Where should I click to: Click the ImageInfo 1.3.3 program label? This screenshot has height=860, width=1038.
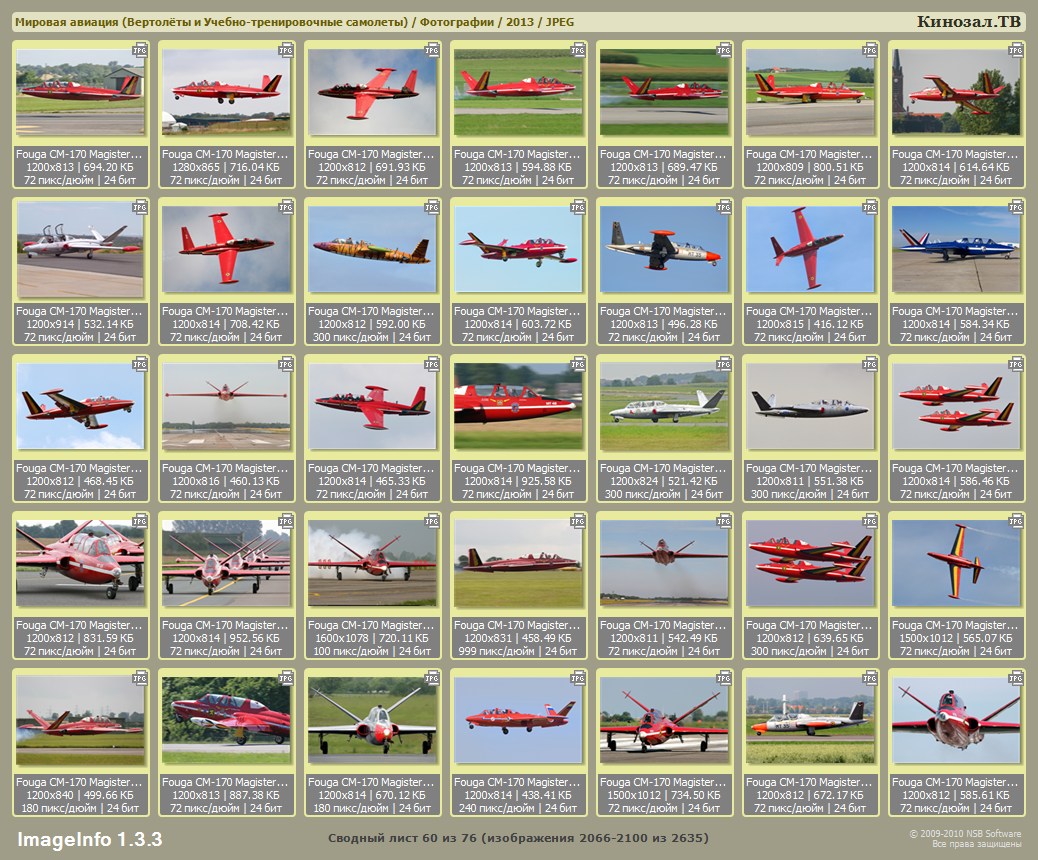89,838
